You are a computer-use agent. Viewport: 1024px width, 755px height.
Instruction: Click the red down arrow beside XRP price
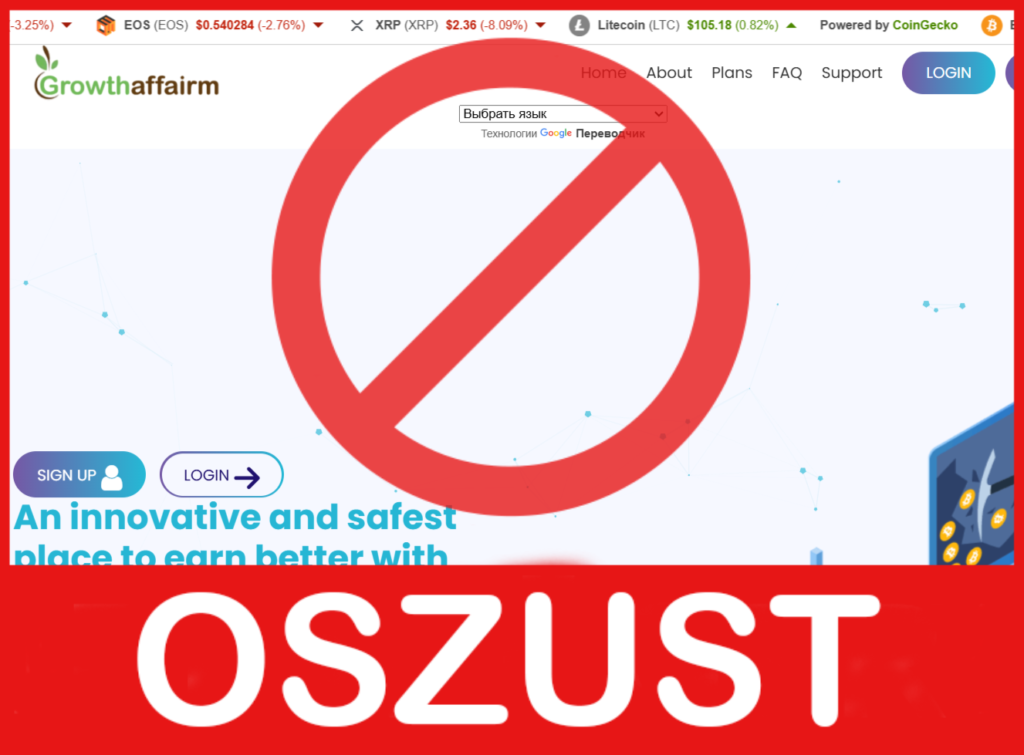tap(540, 25)
